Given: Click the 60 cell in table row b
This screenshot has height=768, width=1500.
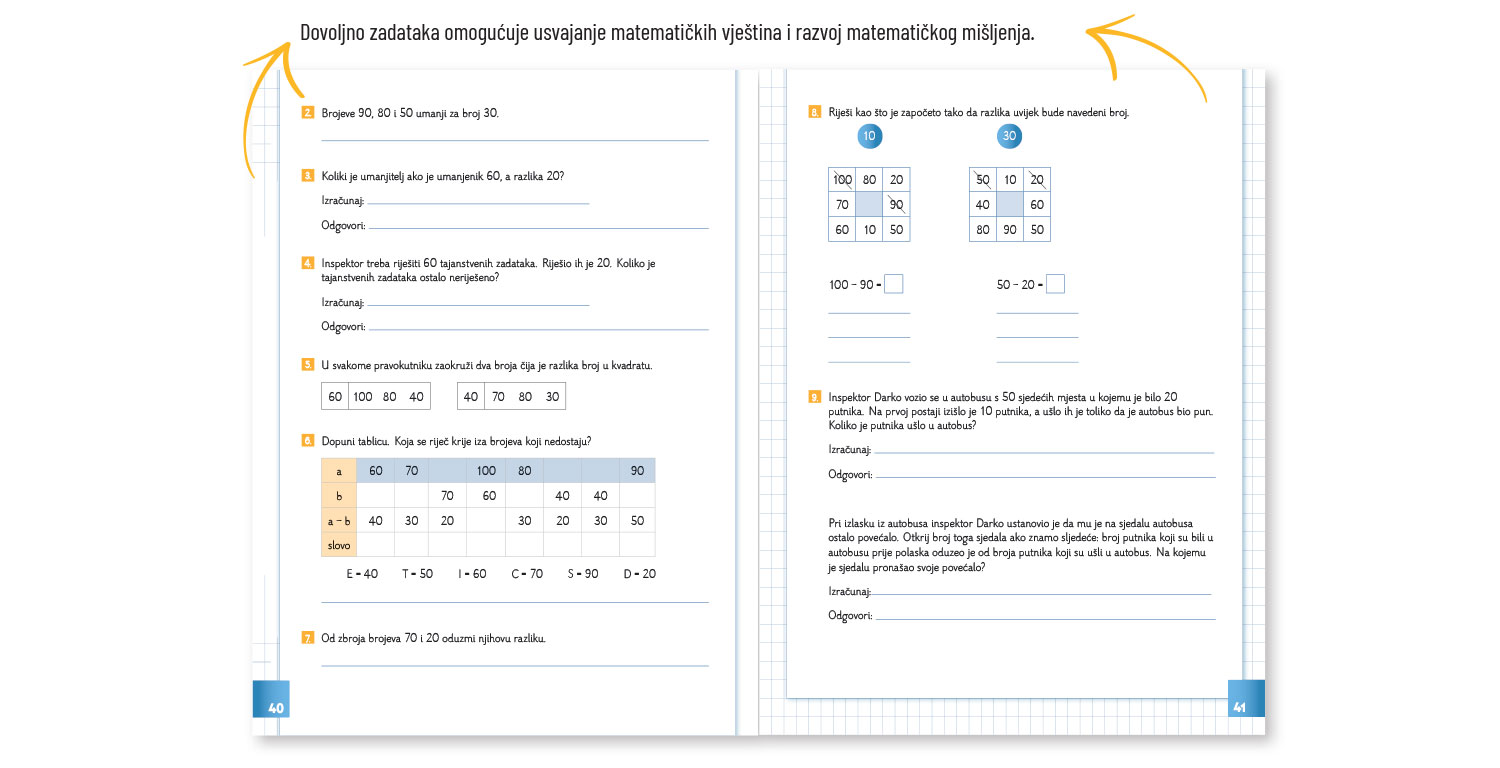Looking at the screenshot, I should [x=487, y=495].
